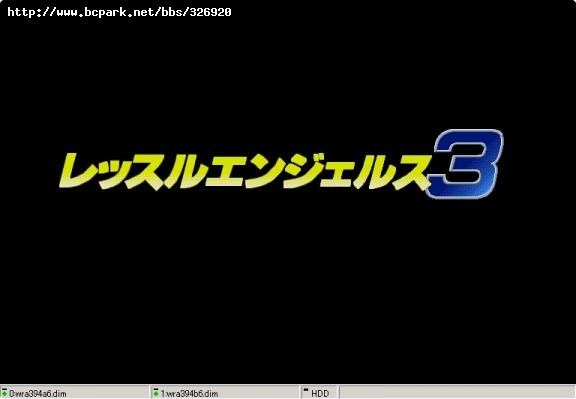Click the blue number 3 in logo
The image size is (576, 399).
click(464, 164)
